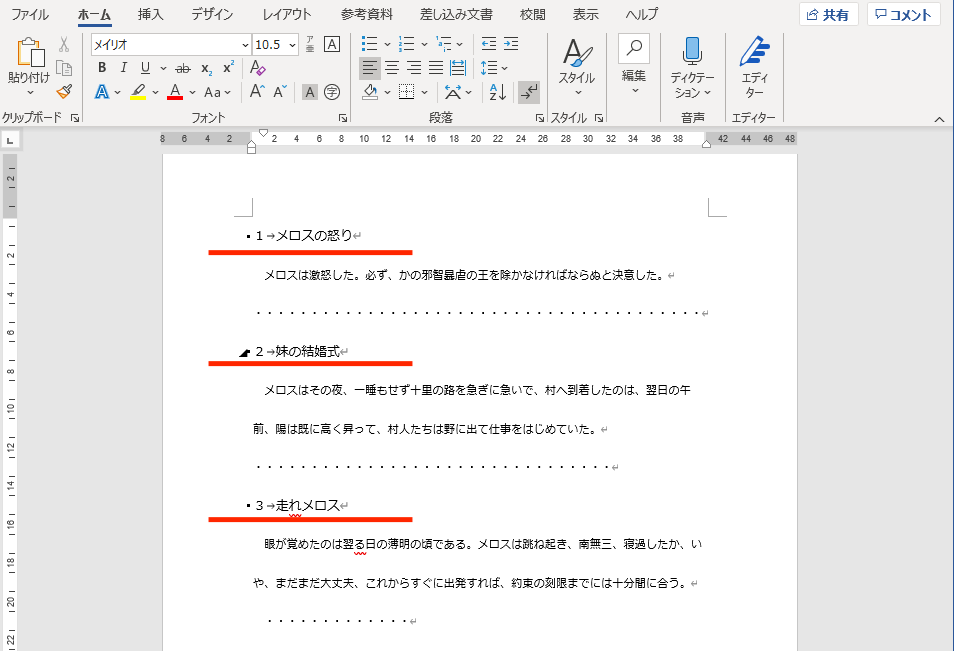The height and width of the screenshot is (651, 954).
Task: Click the コメント (Comments) button
Action: pyautogui.click(x=904, y=15)
